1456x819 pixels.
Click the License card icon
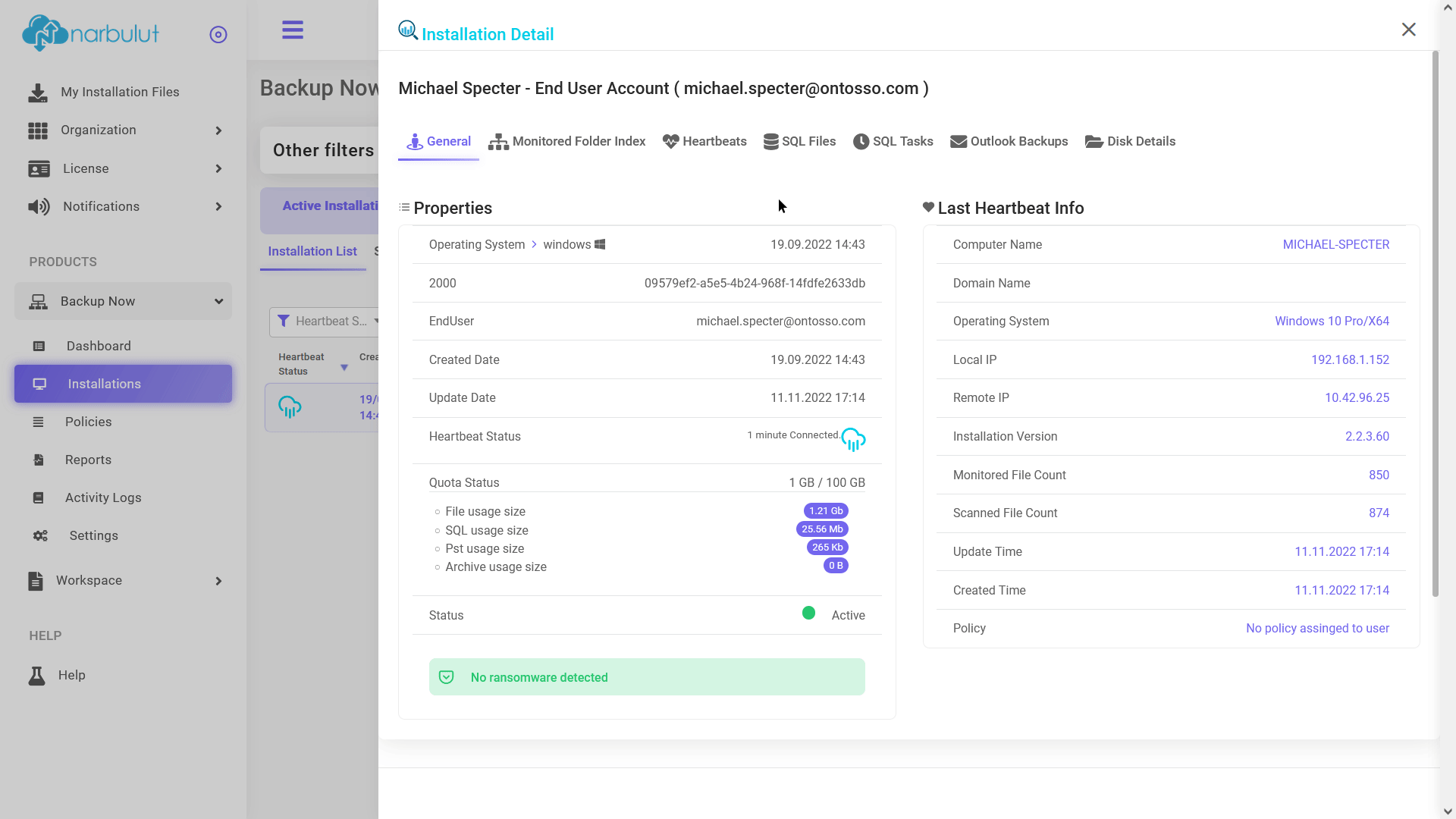[x=39, y=168]
